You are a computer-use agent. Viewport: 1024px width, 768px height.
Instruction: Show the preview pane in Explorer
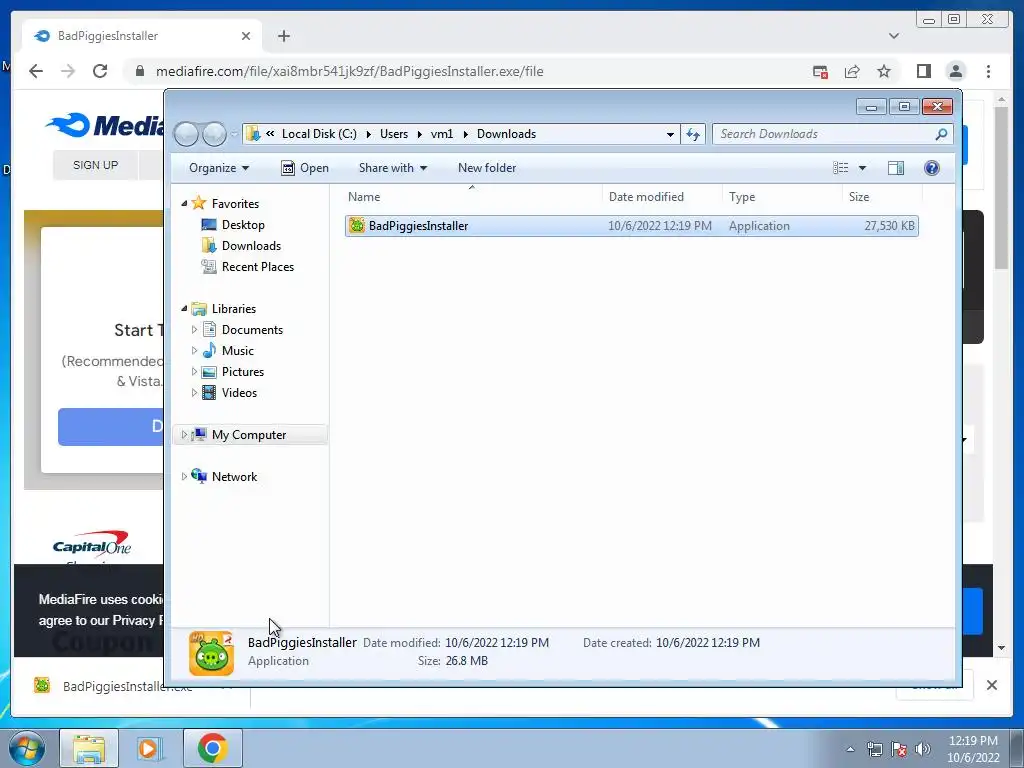tap(896, 168)
